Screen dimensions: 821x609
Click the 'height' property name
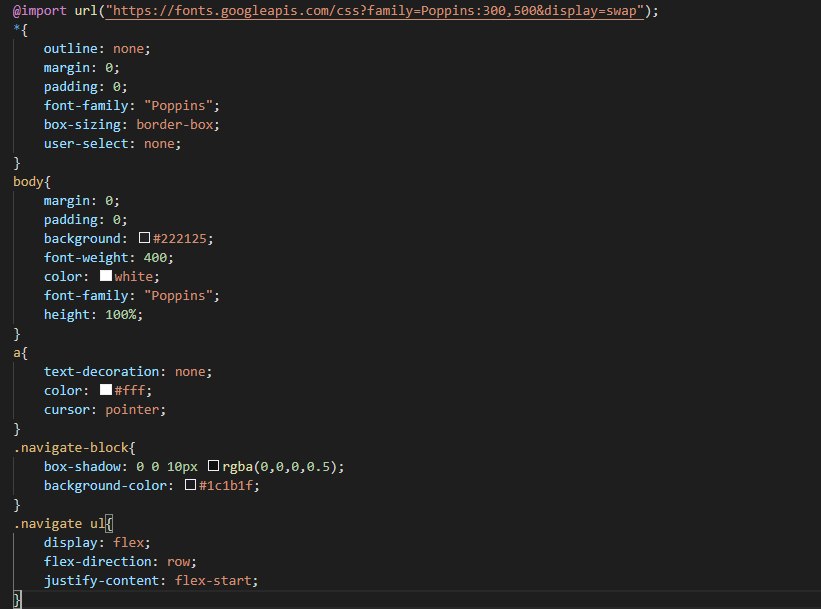(x=66, y=314)
